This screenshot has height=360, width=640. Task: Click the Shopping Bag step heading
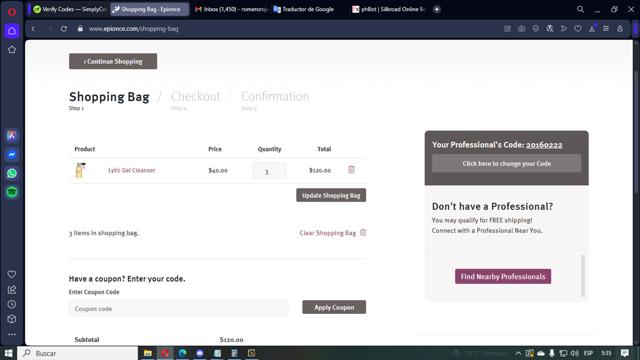[x=109, y=97]
